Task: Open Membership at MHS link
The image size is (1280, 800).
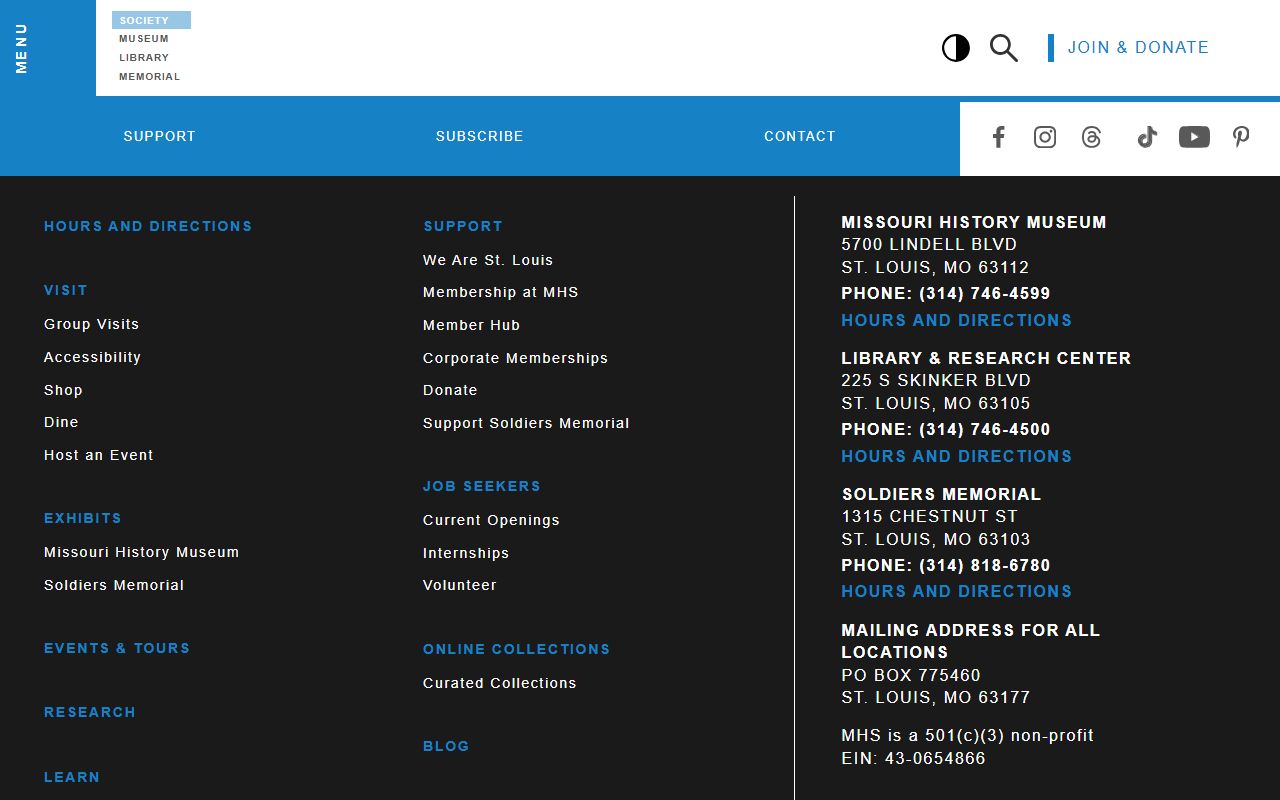Action: click(x=501, y=292)
